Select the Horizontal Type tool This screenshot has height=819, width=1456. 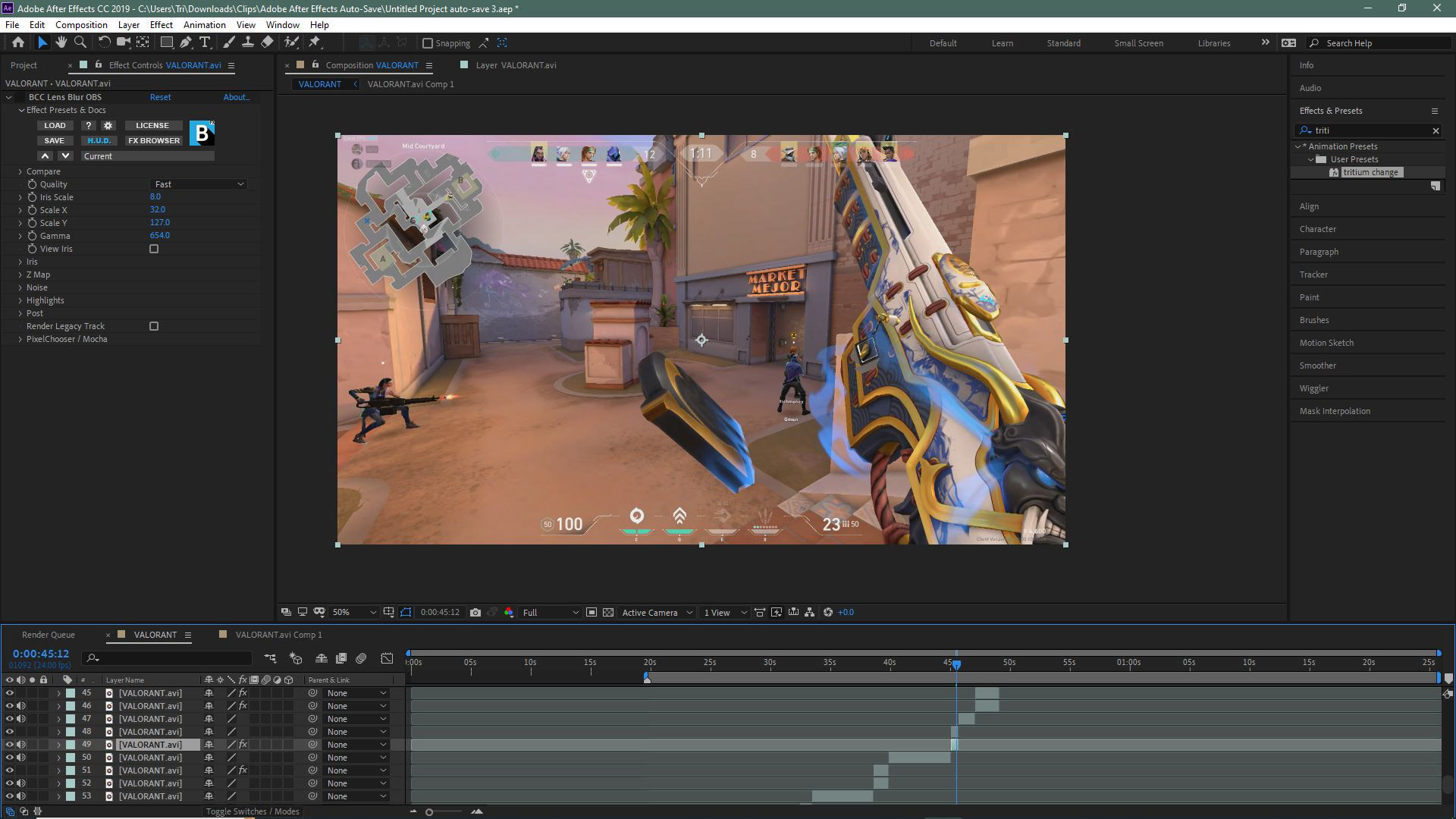pyautogui.click(x=205, y=42)
